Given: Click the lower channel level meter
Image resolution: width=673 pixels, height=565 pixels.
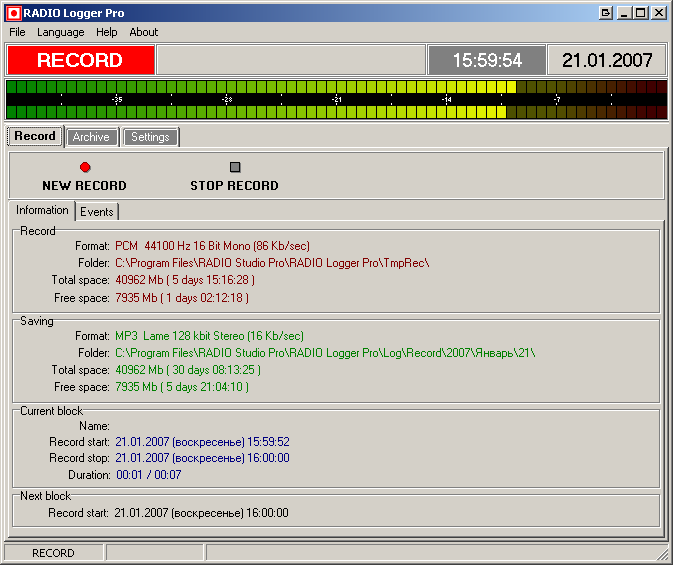Looking at the screenshot, I should 336,112.
